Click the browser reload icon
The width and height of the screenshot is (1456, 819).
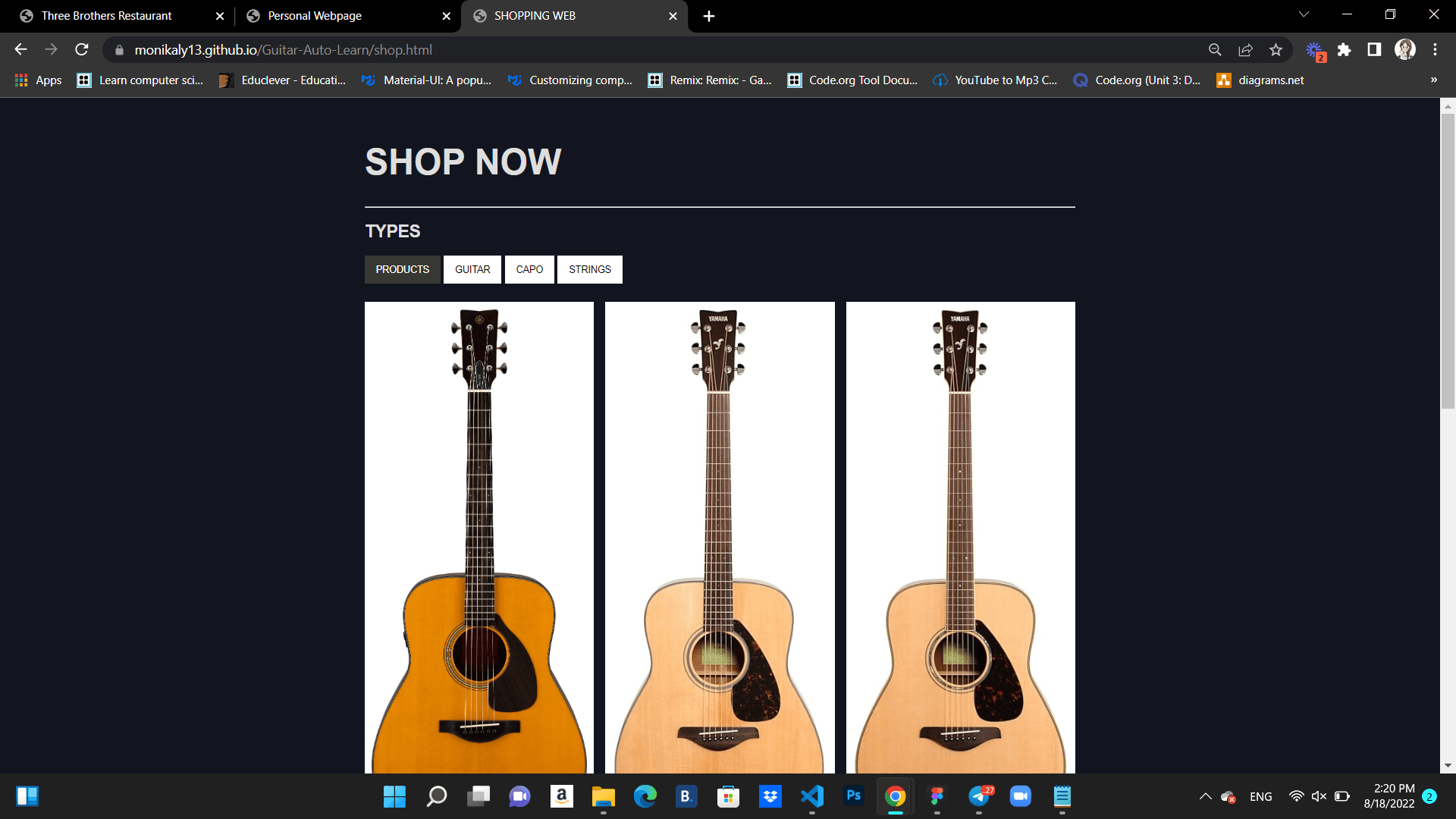tap(83, 50)
